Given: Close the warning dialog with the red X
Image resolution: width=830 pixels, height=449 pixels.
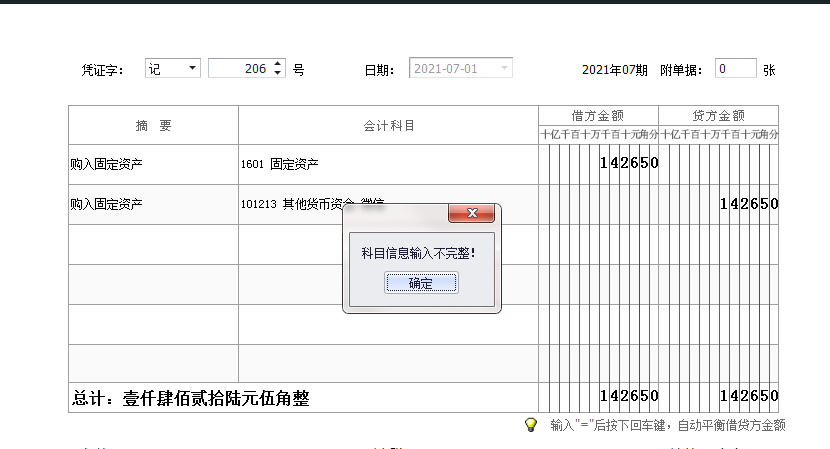Looking at the screenshot, I should tap(472, 214).
